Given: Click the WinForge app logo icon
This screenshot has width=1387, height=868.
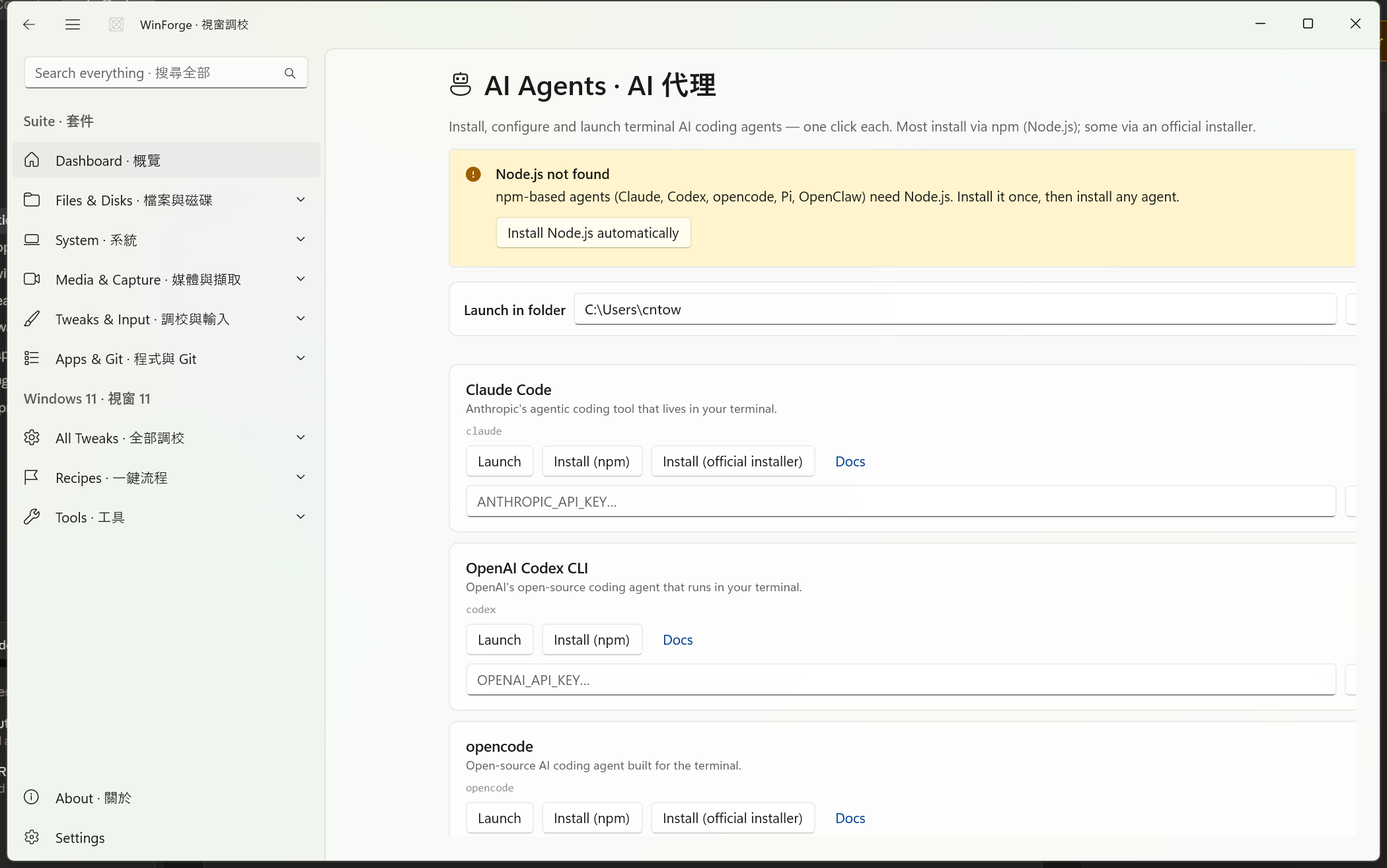Looking at the screenshot, I should 116,24.
